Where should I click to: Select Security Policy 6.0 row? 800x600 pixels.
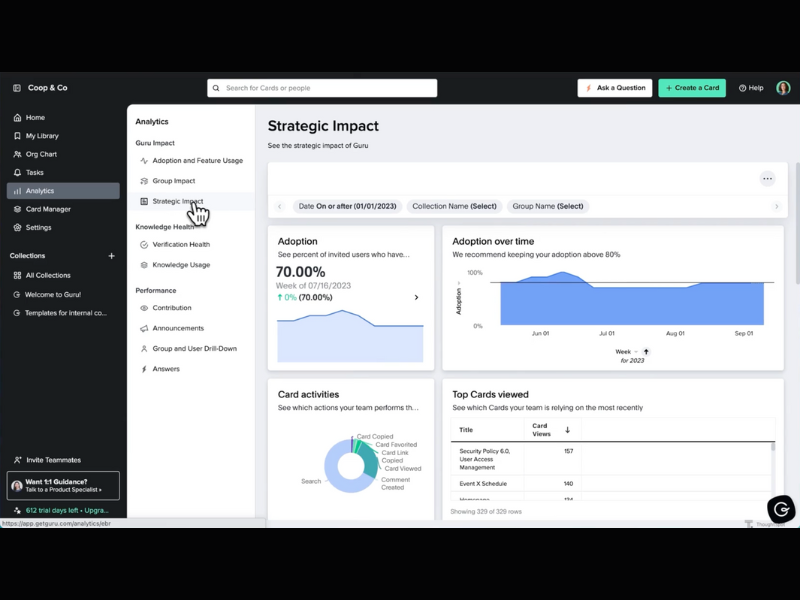[611, 459]
